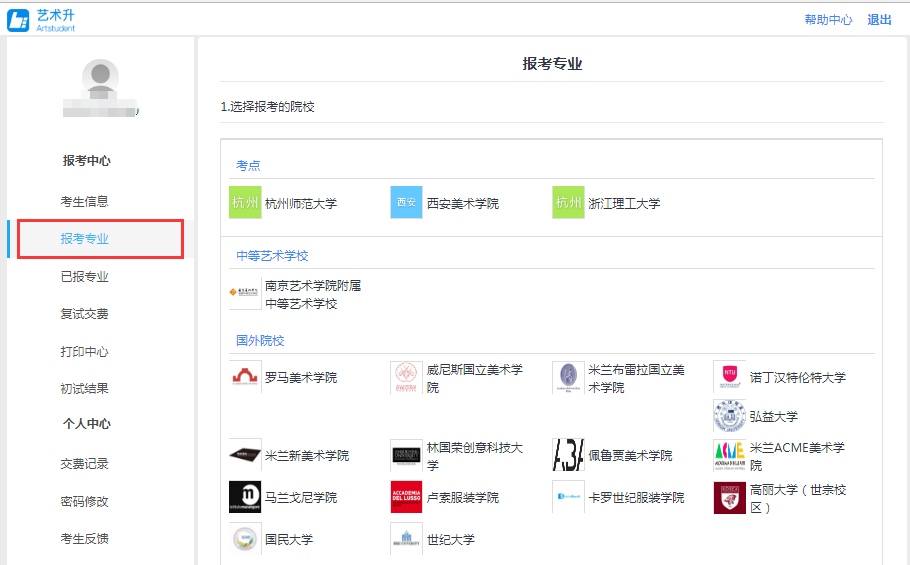Select 报考专业 sidebar menu item
910x565 pixels.
pos(84,239)
